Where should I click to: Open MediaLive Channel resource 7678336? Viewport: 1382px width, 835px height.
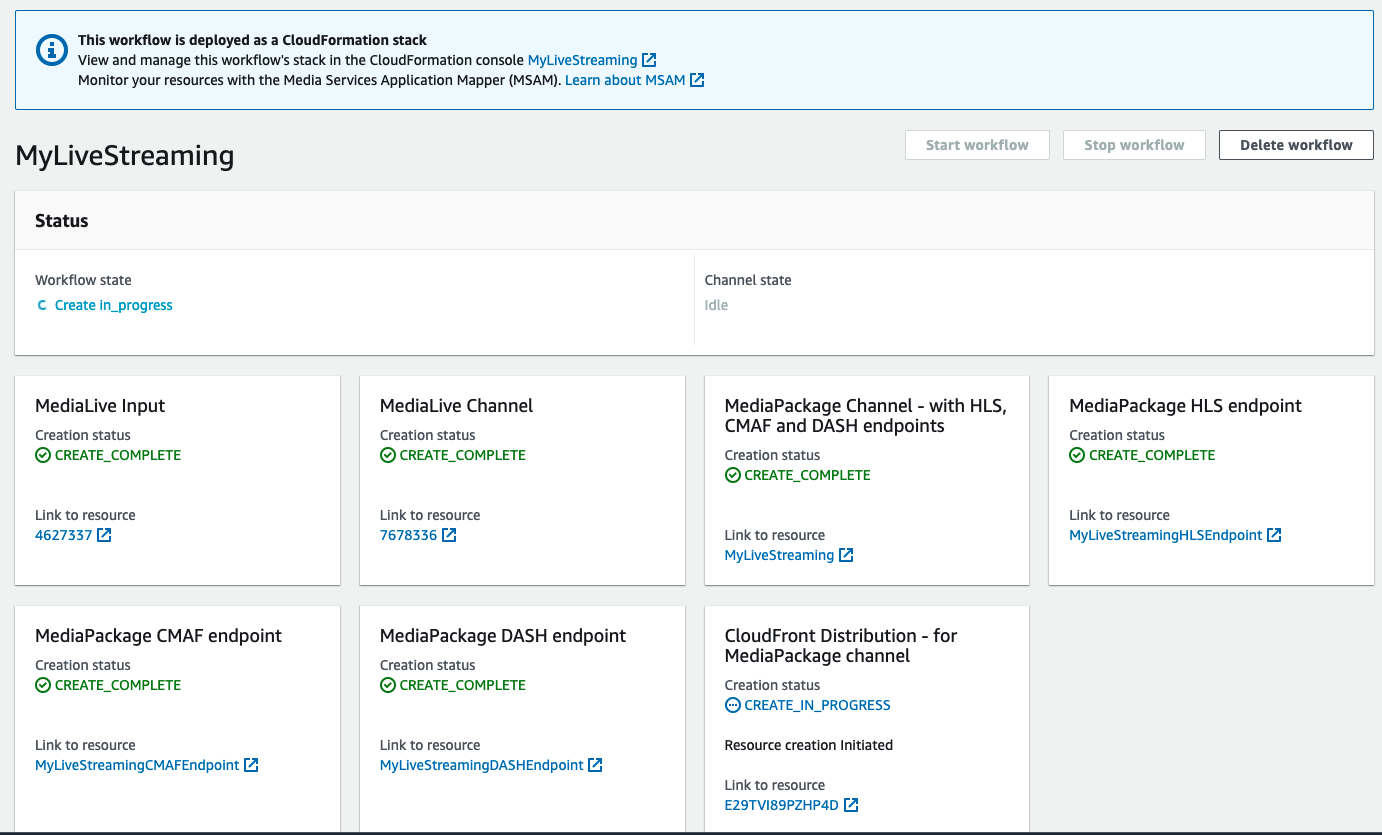(x=409, y=535)
